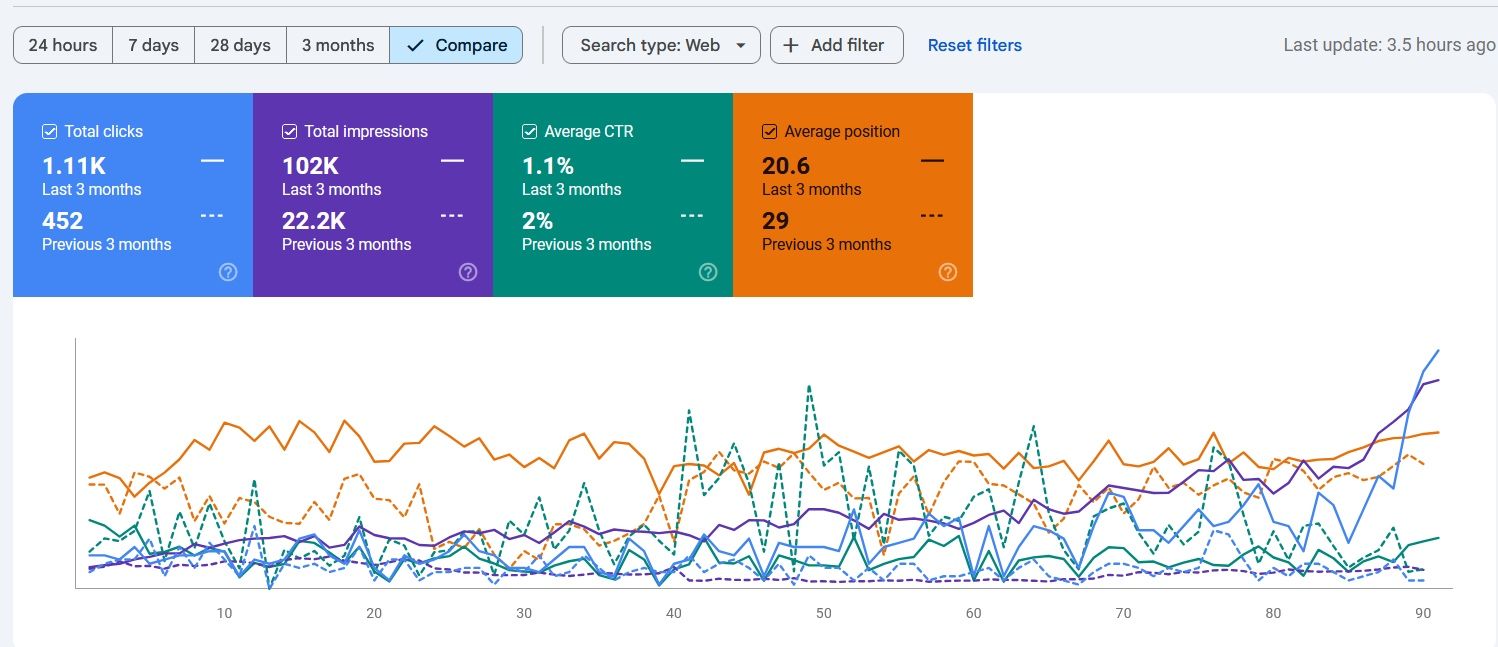The width and height of the screenshot is (1498, 647).
Task: Switch to the 7 days date range
Action: pyautogui.click(x=153, y=45)
